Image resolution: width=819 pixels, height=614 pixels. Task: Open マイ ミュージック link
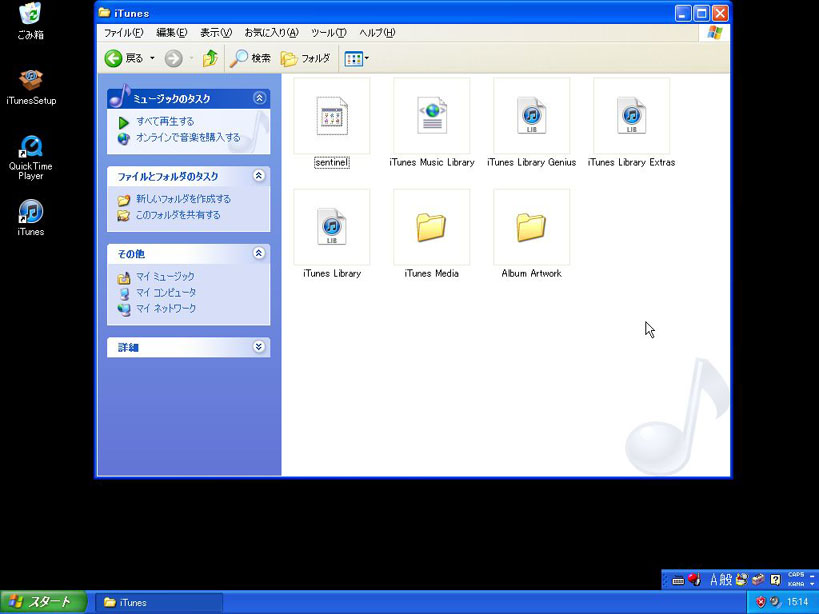(x=165, y=277)
